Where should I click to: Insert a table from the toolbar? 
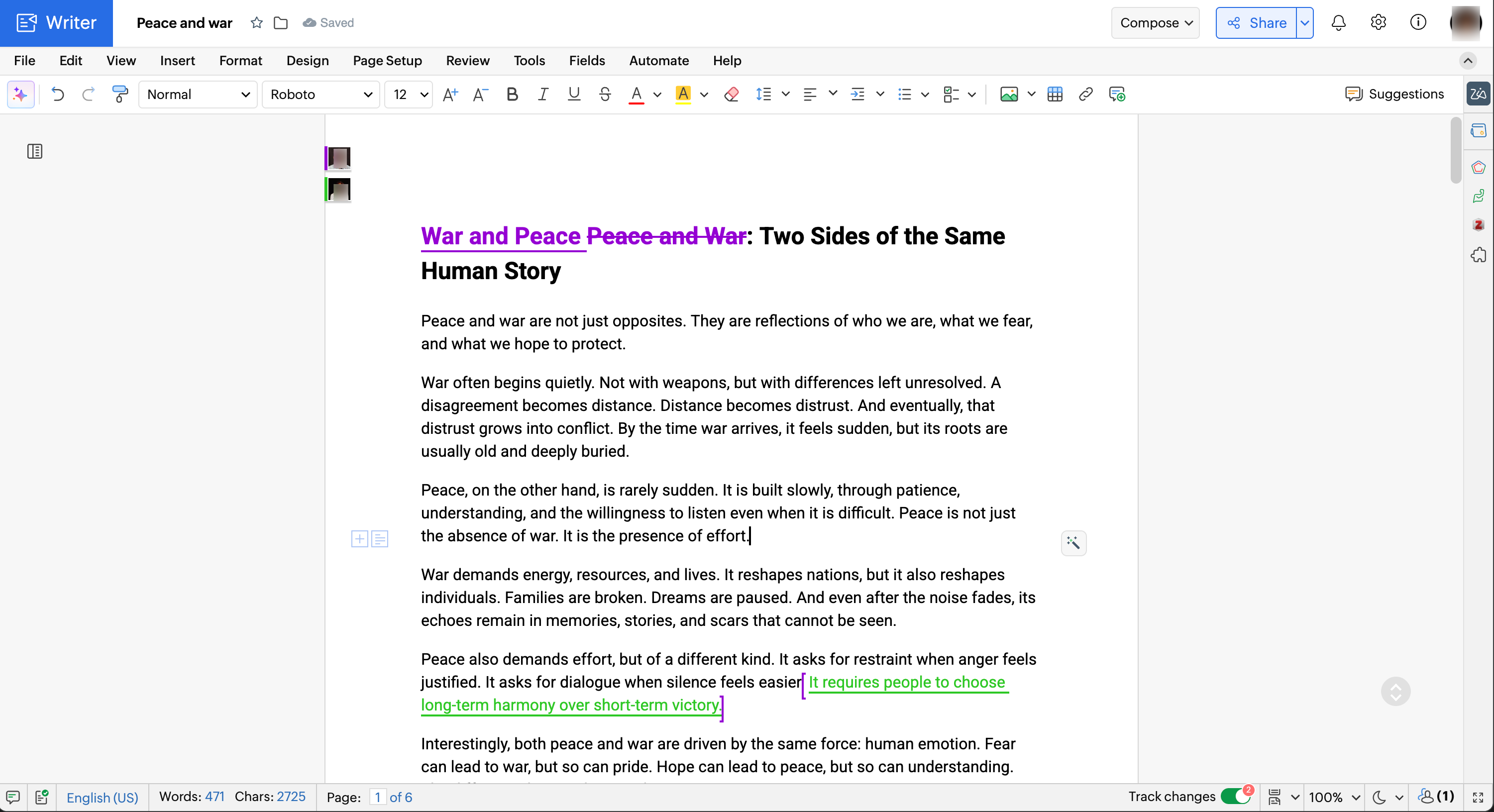[x=1055, y=94]
